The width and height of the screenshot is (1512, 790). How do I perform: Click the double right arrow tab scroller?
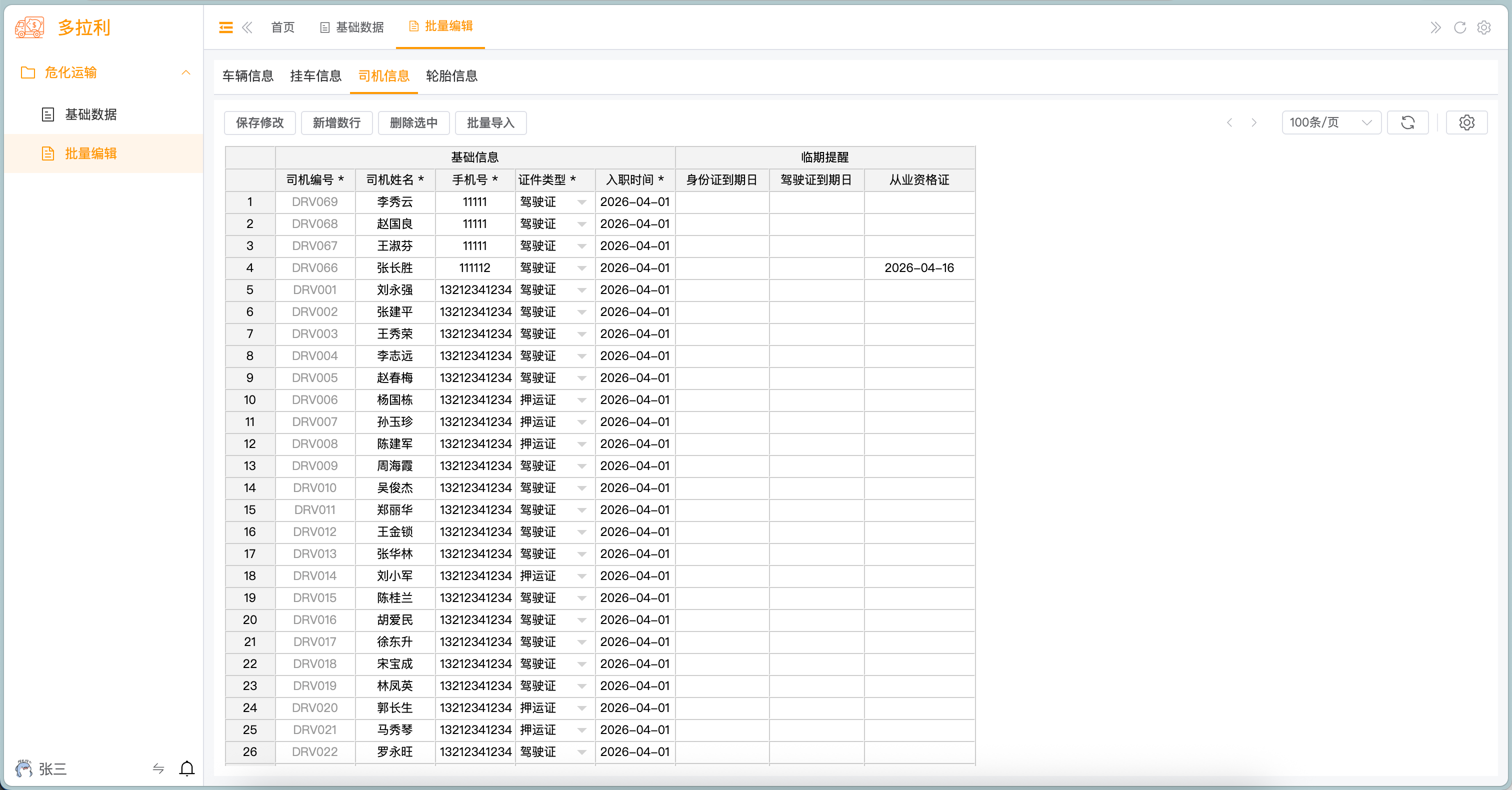1435,27
